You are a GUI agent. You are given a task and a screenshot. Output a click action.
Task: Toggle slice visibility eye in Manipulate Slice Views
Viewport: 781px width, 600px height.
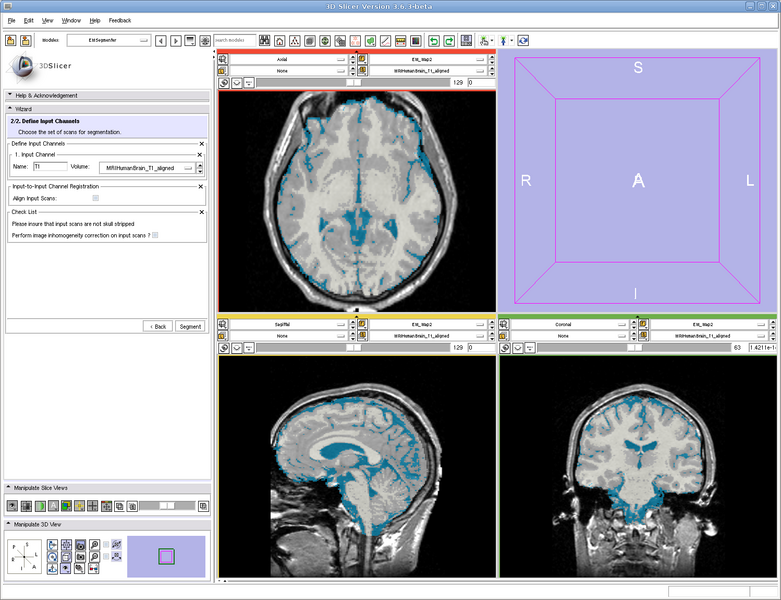pyautogui.click(x=12, y=506)
